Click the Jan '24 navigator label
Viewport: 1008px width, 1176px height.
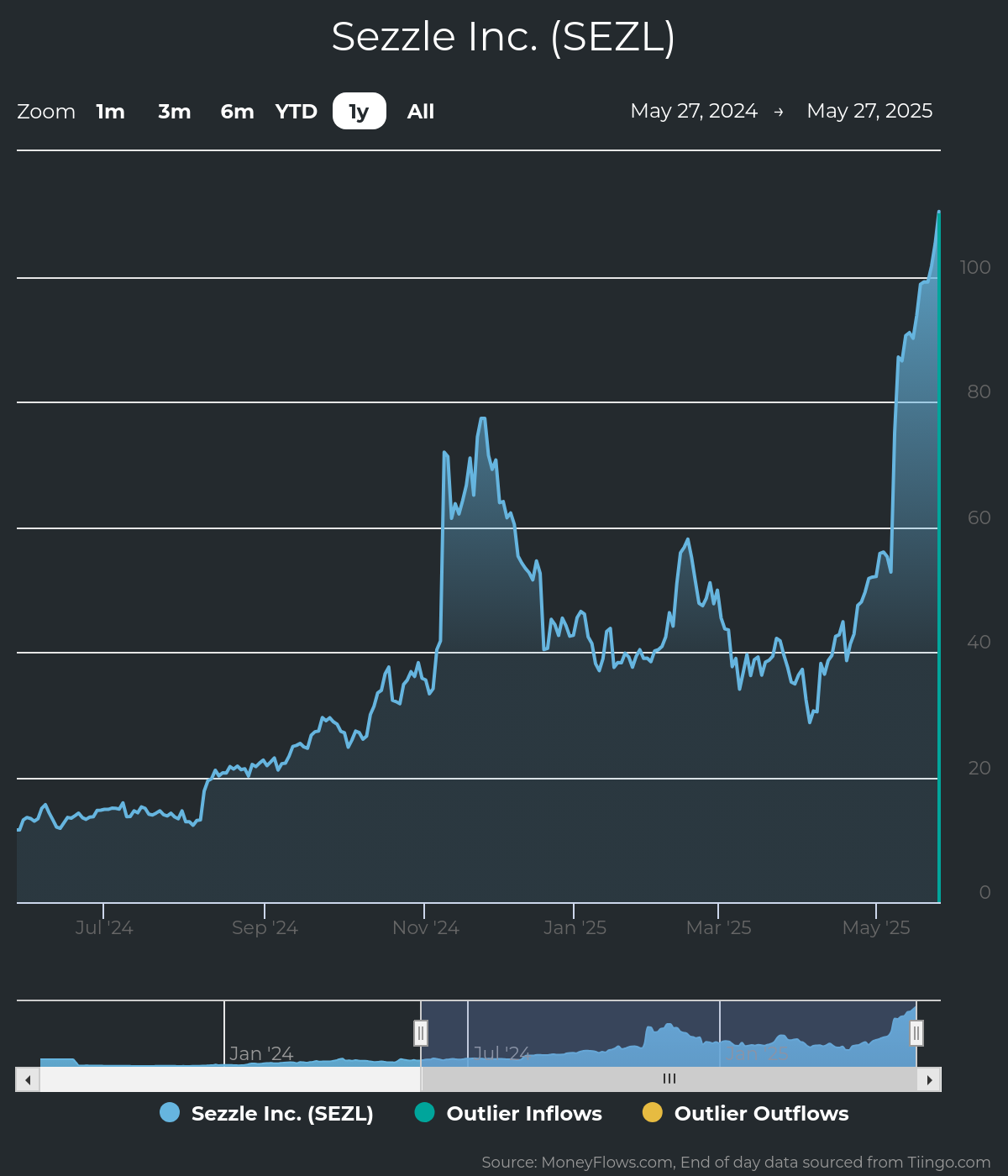point(261,1053)
